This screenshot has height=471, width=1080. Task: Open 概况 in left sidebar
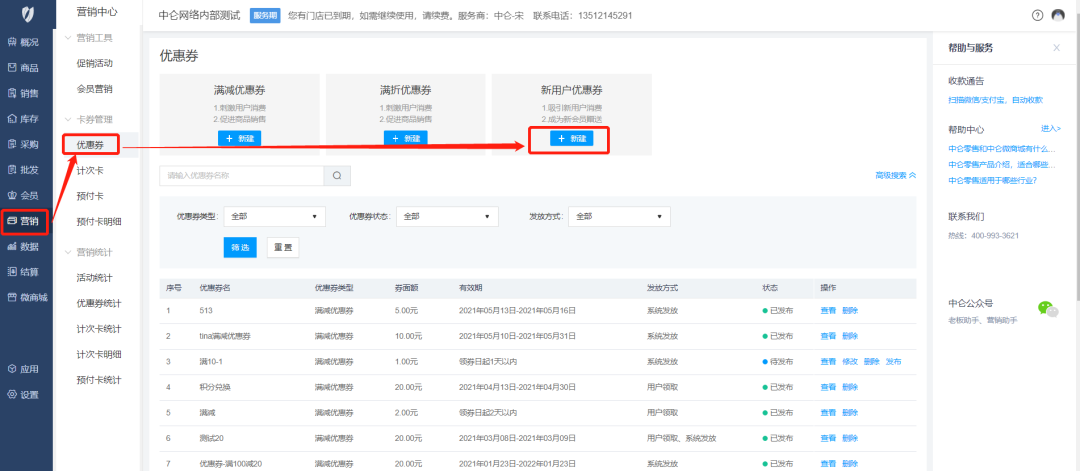click(23, 42)
